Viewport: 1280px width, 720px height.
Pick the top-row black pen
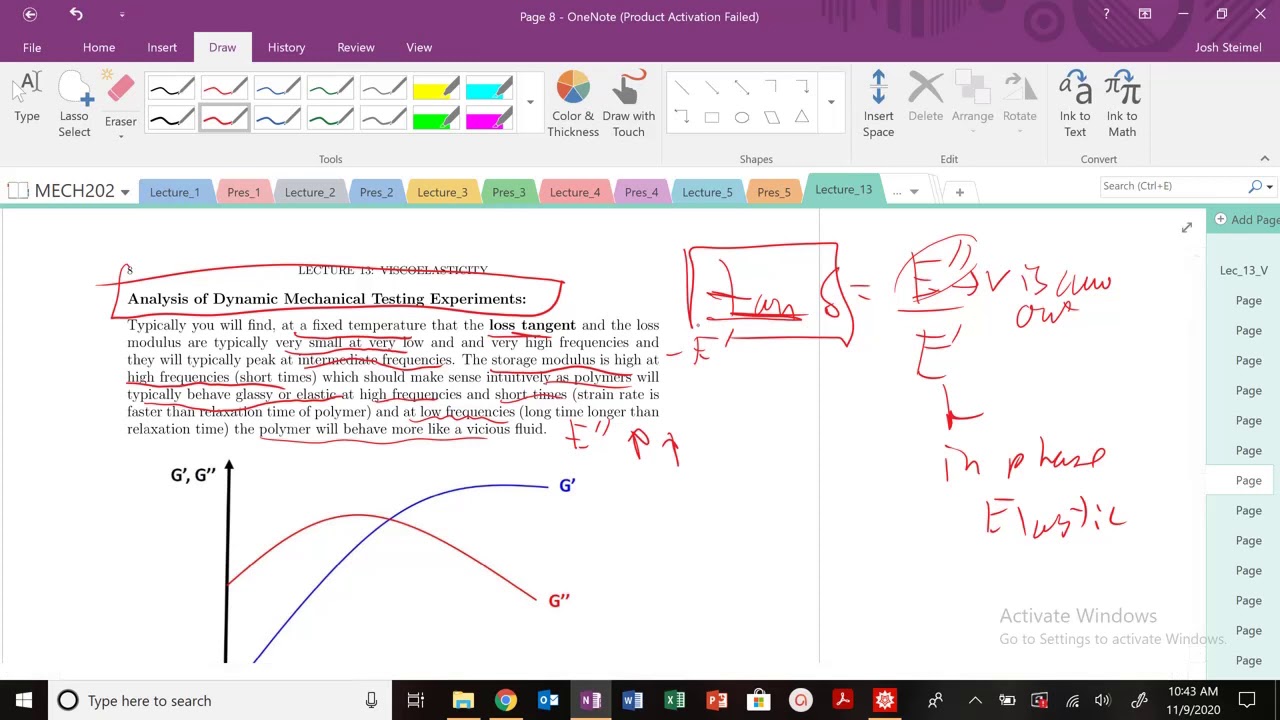pos(171,90)
